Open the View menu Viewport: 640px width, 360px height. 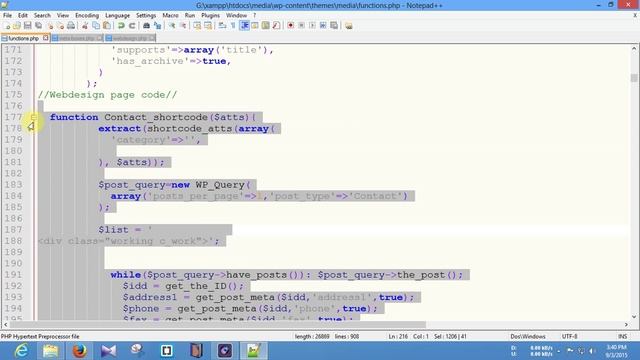tap(62, 15)
